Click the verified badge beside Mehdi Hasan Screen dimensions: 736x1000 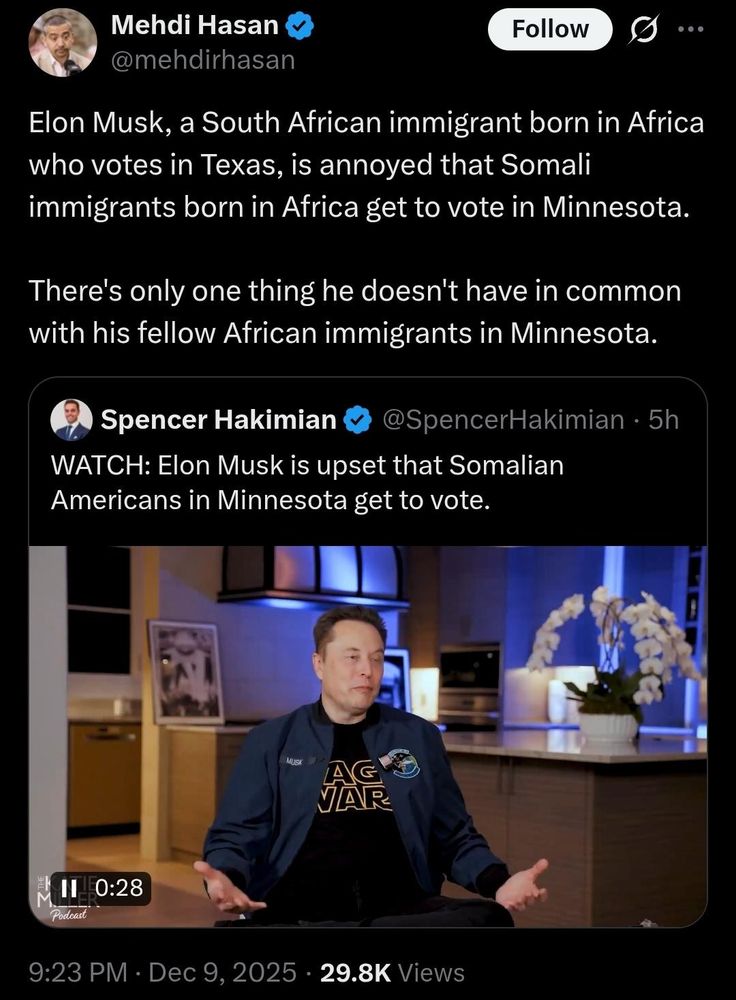(x=301, y=27)
